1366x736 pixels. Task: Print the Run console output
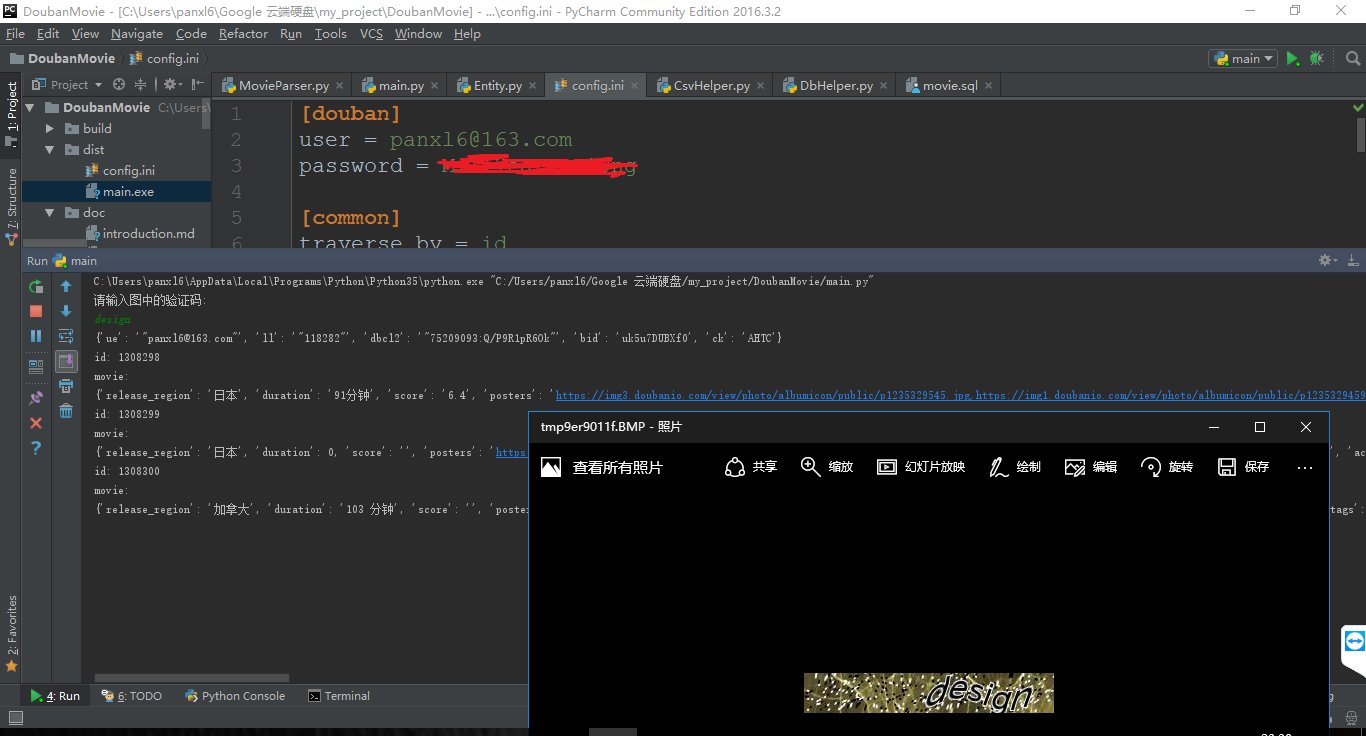pos(66,386)
